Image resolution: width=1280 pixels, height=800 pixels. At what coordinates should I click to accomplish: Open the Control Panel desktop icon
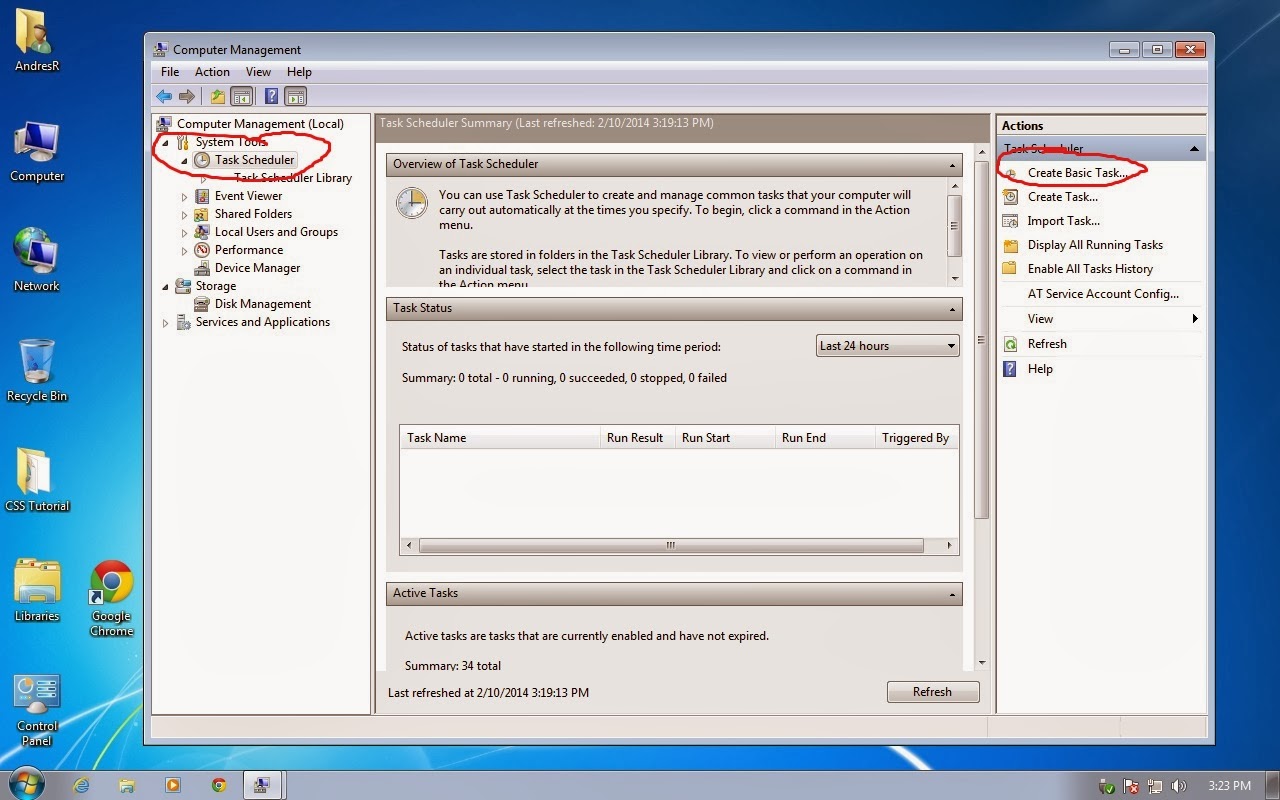coord(37,710)
